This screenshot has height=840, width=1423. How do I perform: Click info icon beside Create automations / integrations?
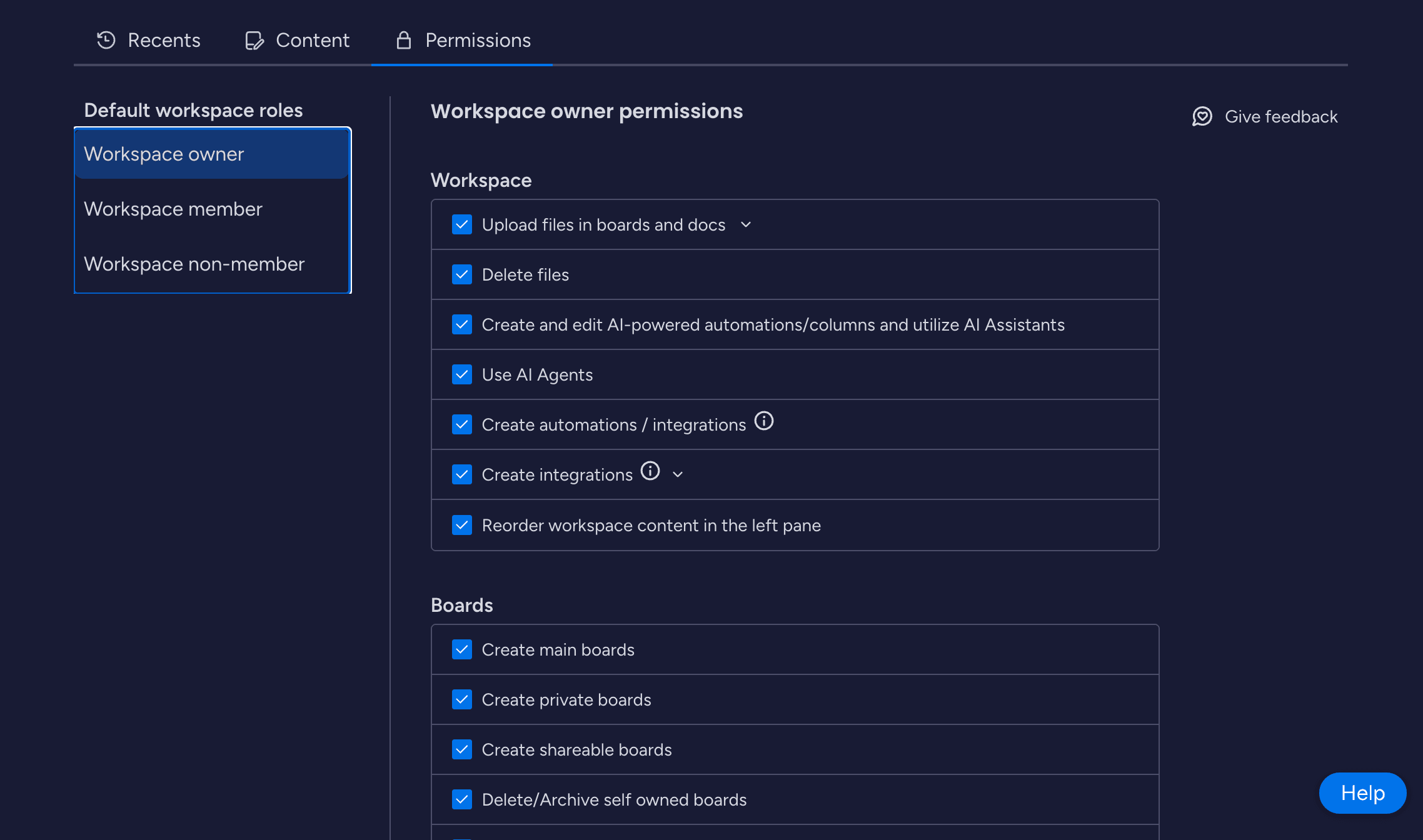tap(764, 421)
